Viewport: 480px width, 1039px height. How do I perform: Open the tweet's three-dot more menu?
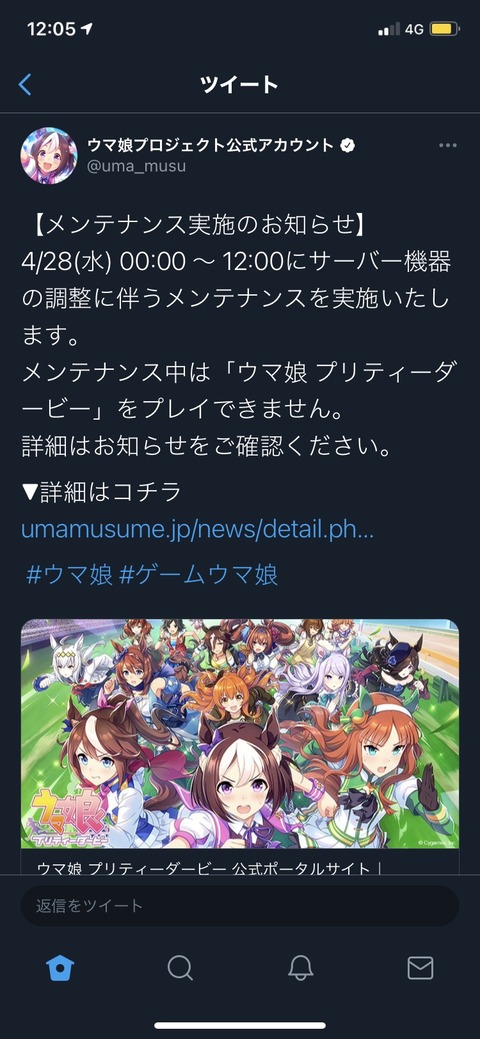(x=448, y=145)
